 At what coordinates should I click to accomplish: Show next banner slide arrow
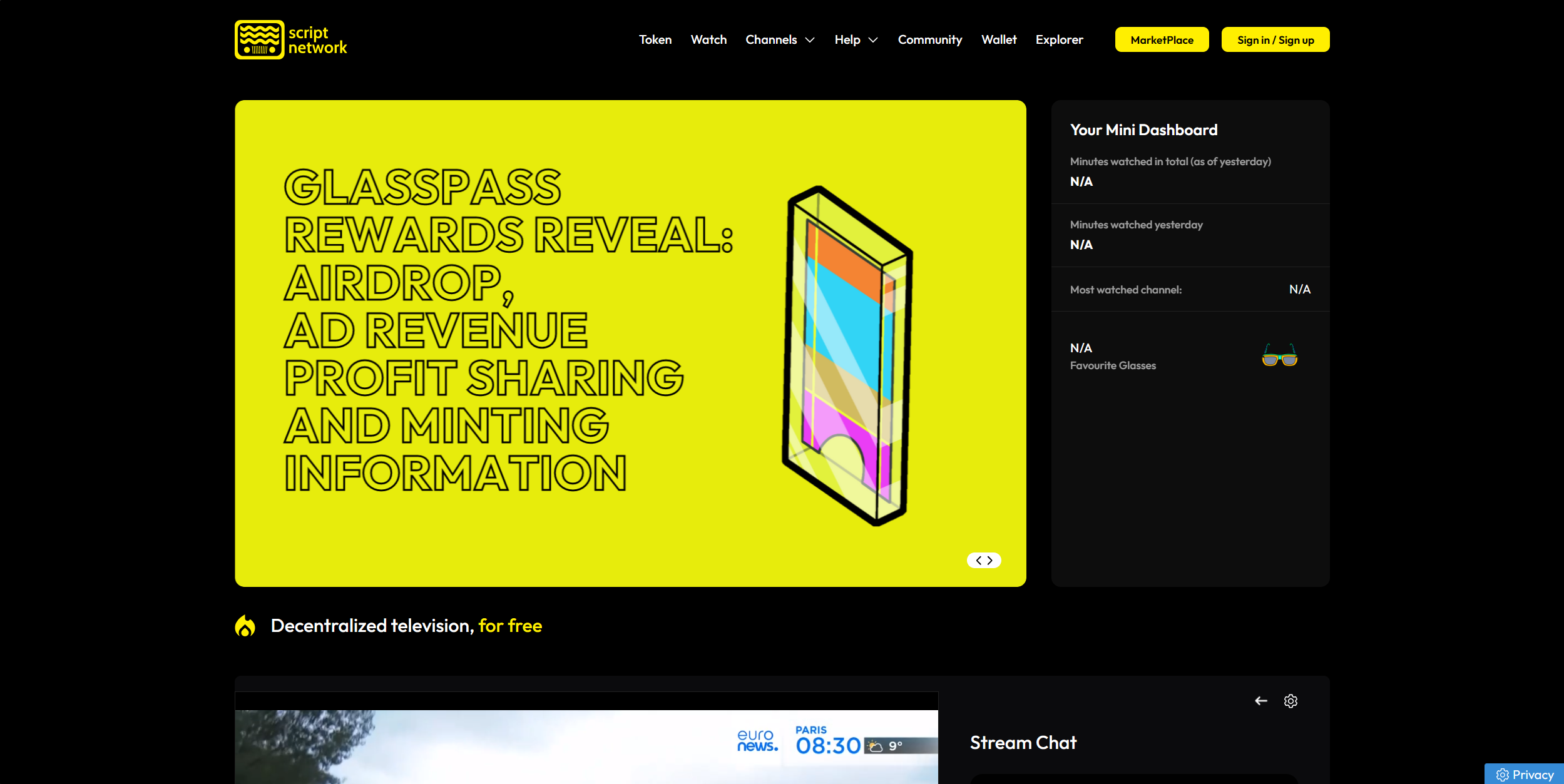click(989, 560)
